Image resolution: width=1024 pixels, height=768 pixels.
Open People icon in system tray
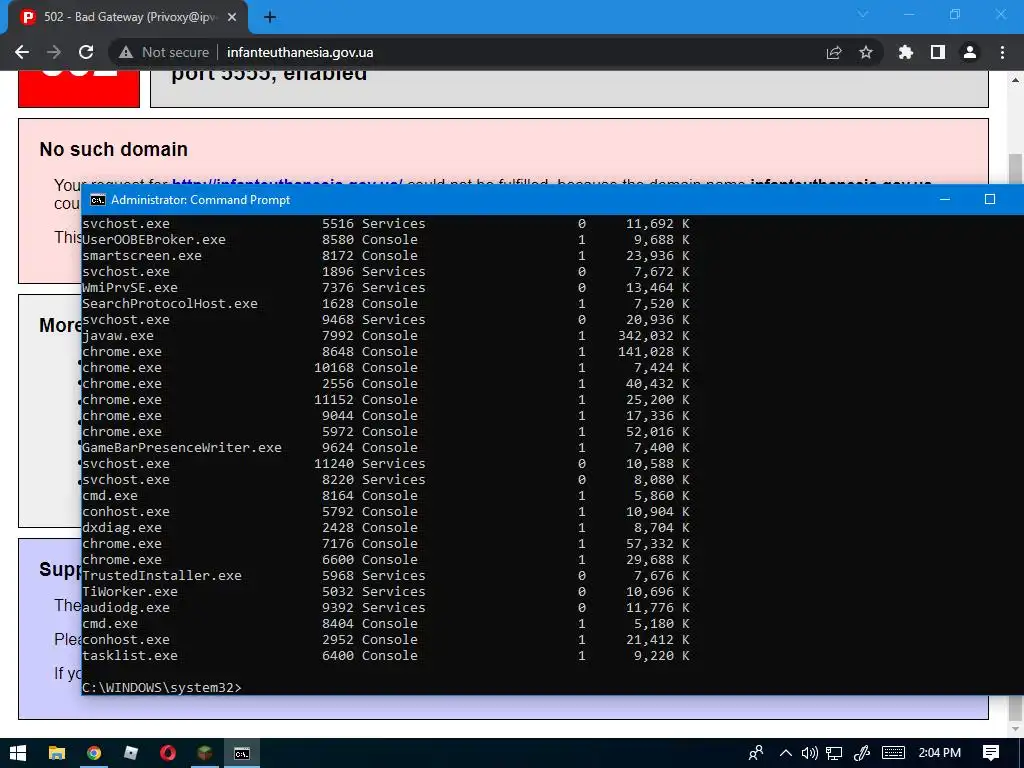pyautogui.click(x=756, y=753)
